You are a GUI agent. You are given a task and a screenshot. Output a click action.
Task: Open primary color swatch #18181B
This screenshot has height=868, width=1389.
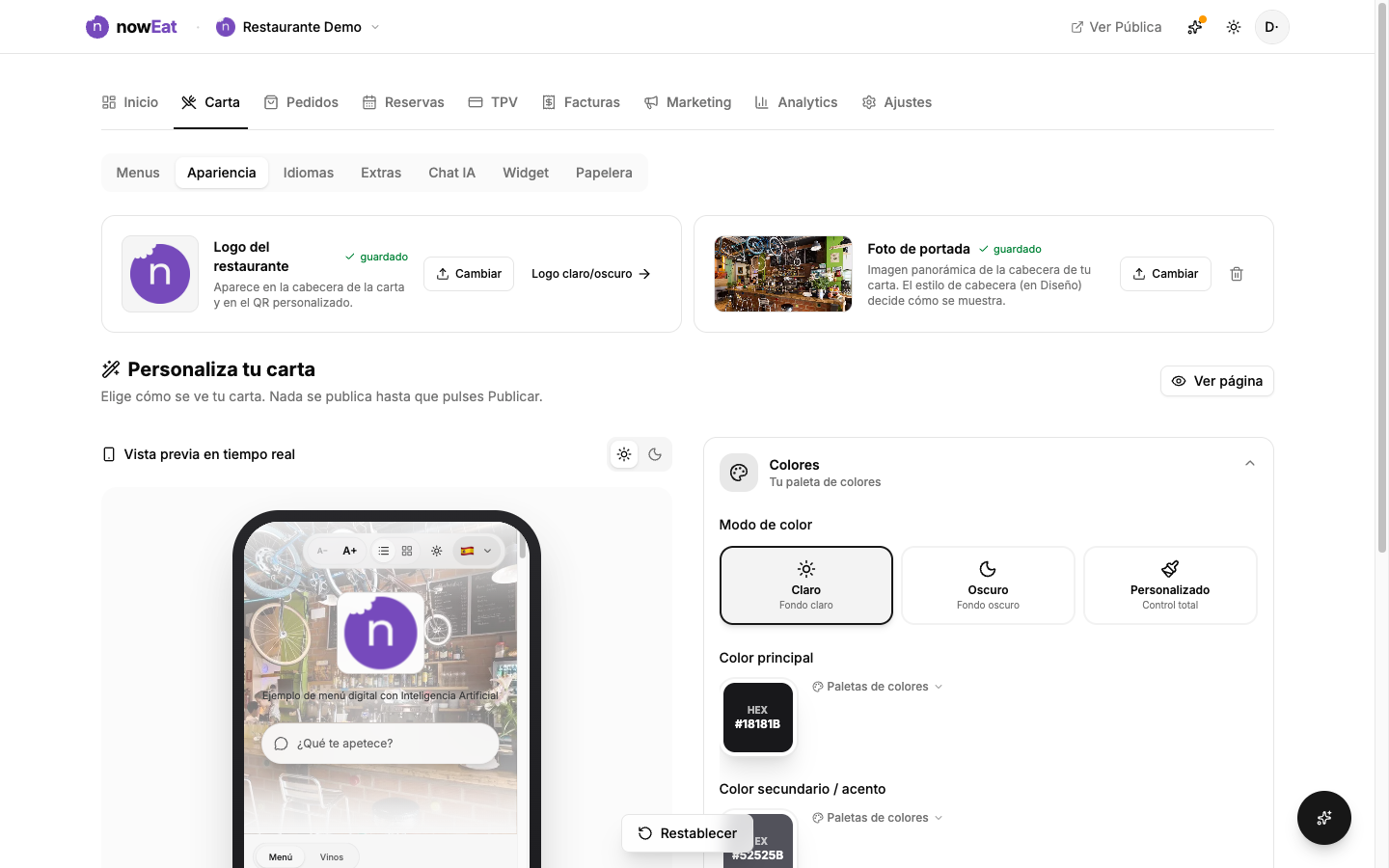tap(758, 718)
